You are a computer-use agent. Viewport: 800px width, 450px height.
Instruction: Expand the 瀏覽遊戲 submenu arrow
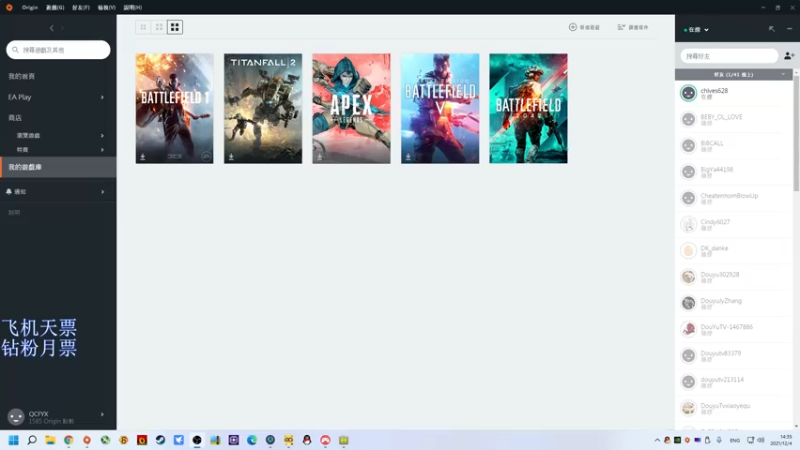tap(102, 136)
